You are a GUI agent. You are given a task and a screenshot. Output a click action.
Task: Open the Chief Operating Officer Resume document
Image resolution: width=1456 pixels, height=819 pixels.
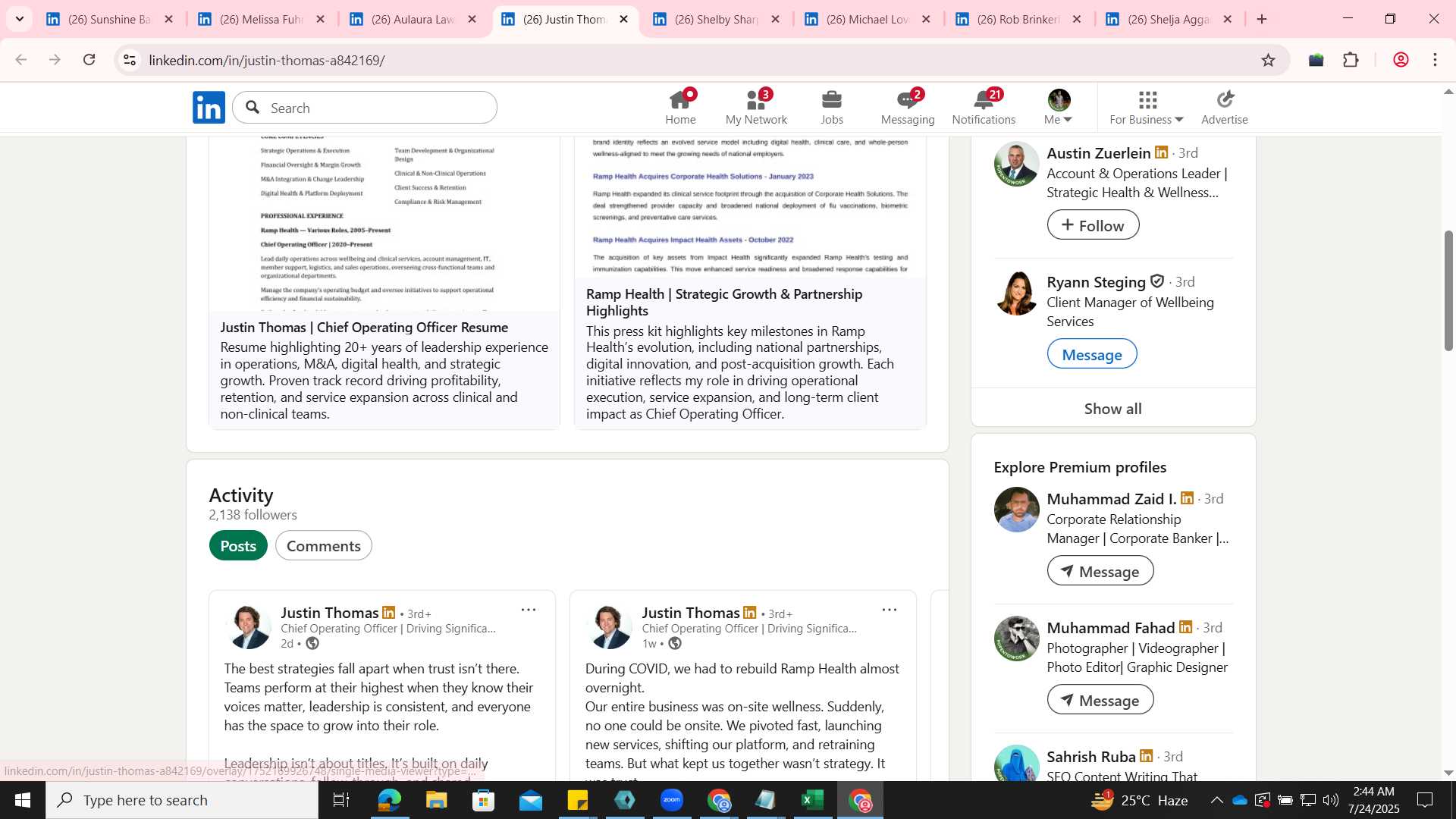click(364, 328)
